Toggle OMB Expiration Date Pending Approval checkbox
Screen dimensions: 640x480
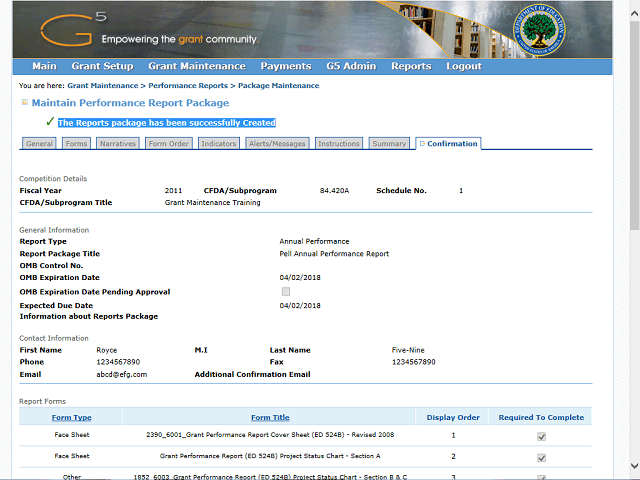tap(286, 291)
